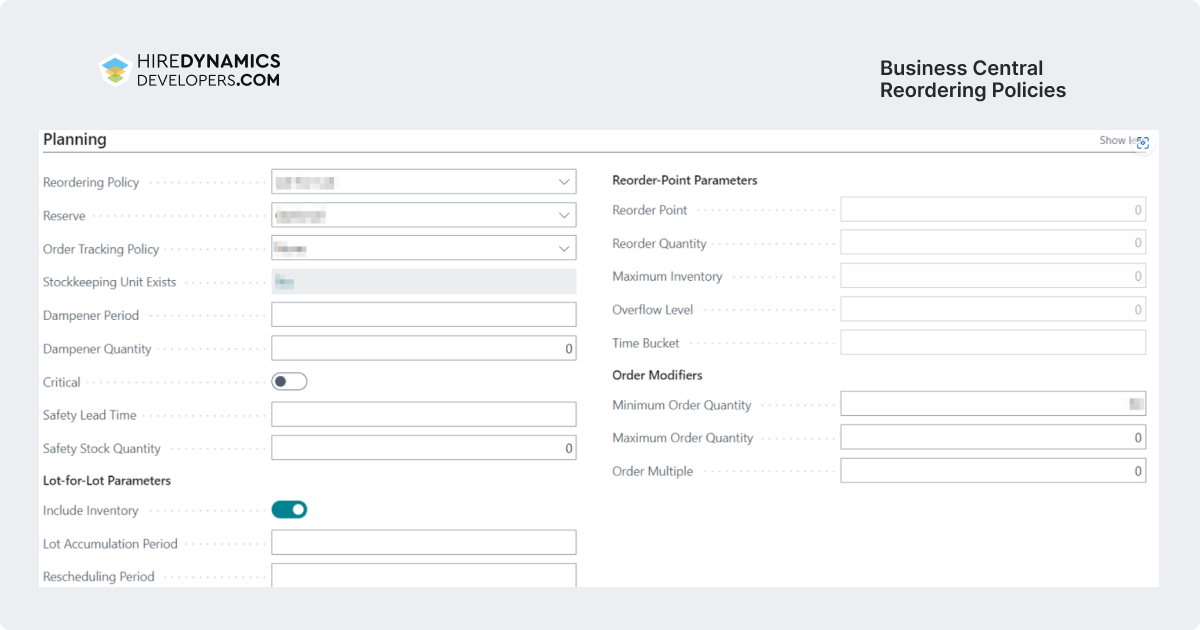1200x630 pixels.
Task: Click into the Dampener Quantity field
Action: tap(424, 348)
